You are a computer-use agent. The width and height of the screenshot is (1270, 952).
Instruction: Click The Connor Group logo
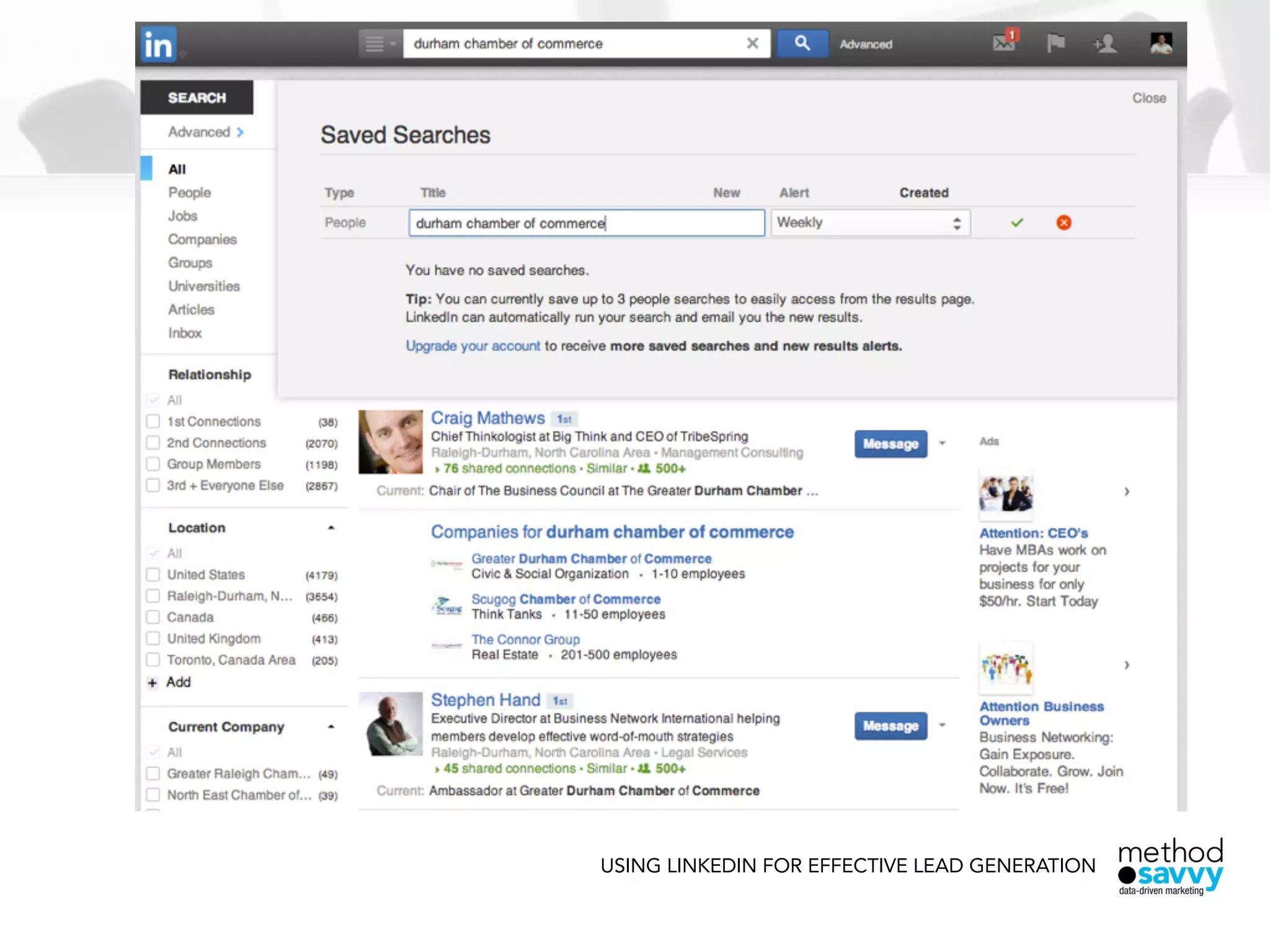pos(446,646)
